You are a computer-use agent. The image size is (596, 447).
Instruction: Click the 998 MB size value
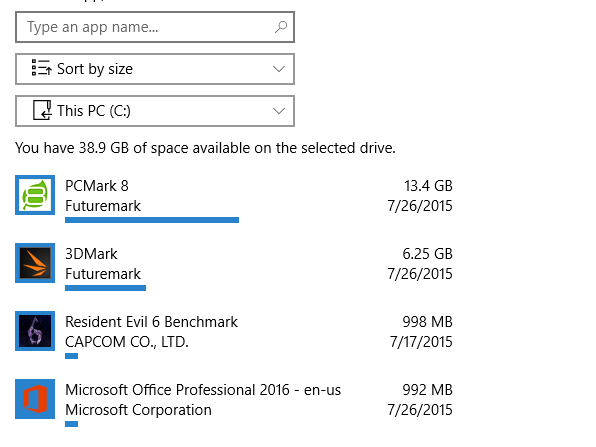coord(428,322)
